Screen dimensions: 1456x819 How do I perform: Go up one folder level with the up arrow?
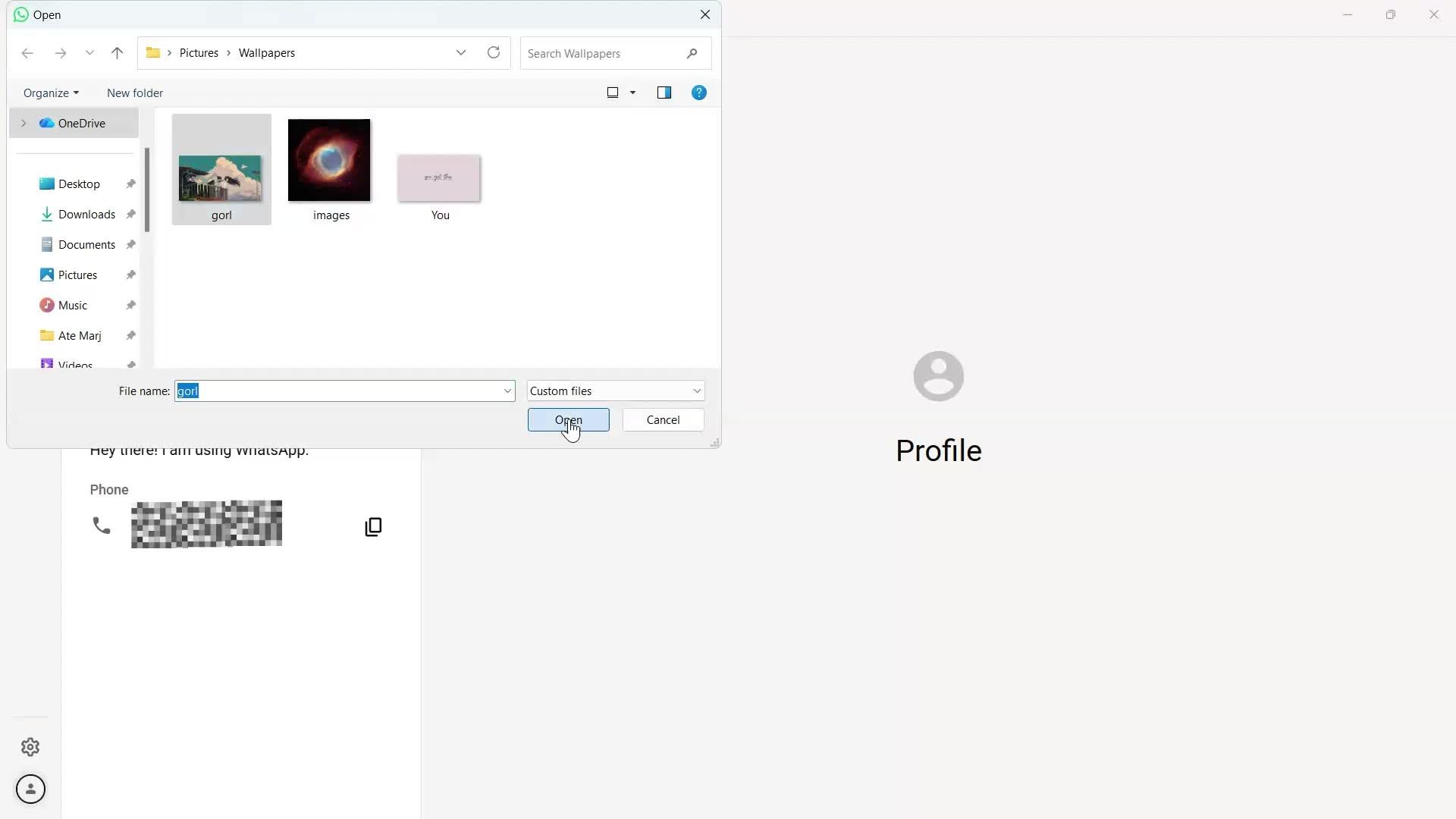point(117,53)
